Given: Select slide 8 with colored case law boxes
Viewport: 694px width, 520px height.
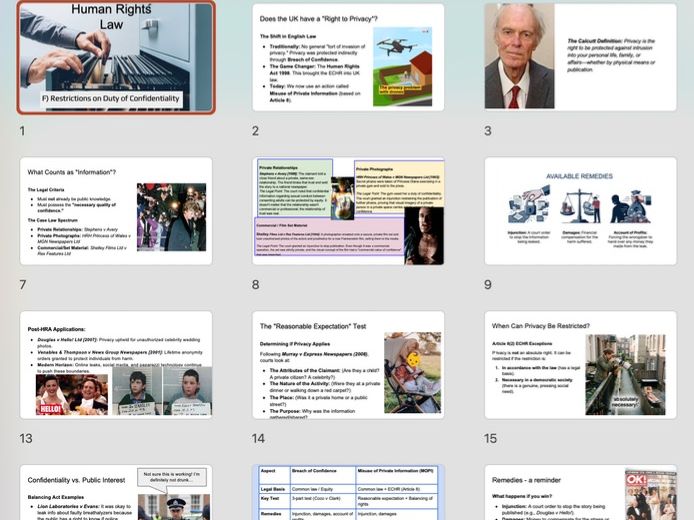Looking at the screenshot, I should [x=348, y=211].
